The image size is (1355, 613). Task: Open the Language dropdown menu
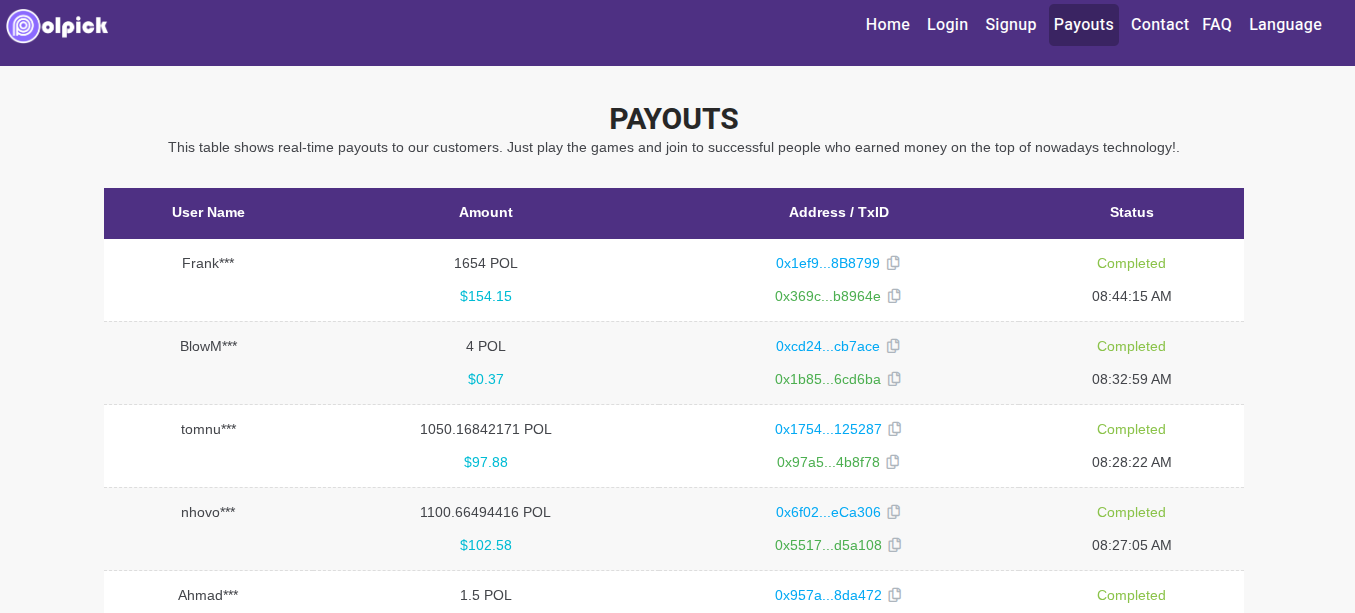(x=1285, y=25)
